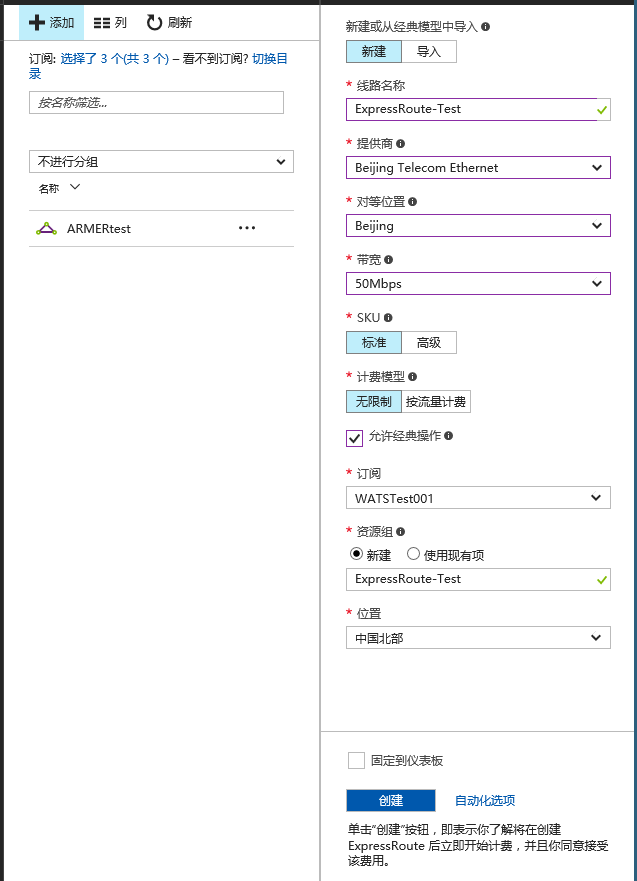Choose 按流量计费 billing model
This screenshot has width=637, height=881.
436,402
